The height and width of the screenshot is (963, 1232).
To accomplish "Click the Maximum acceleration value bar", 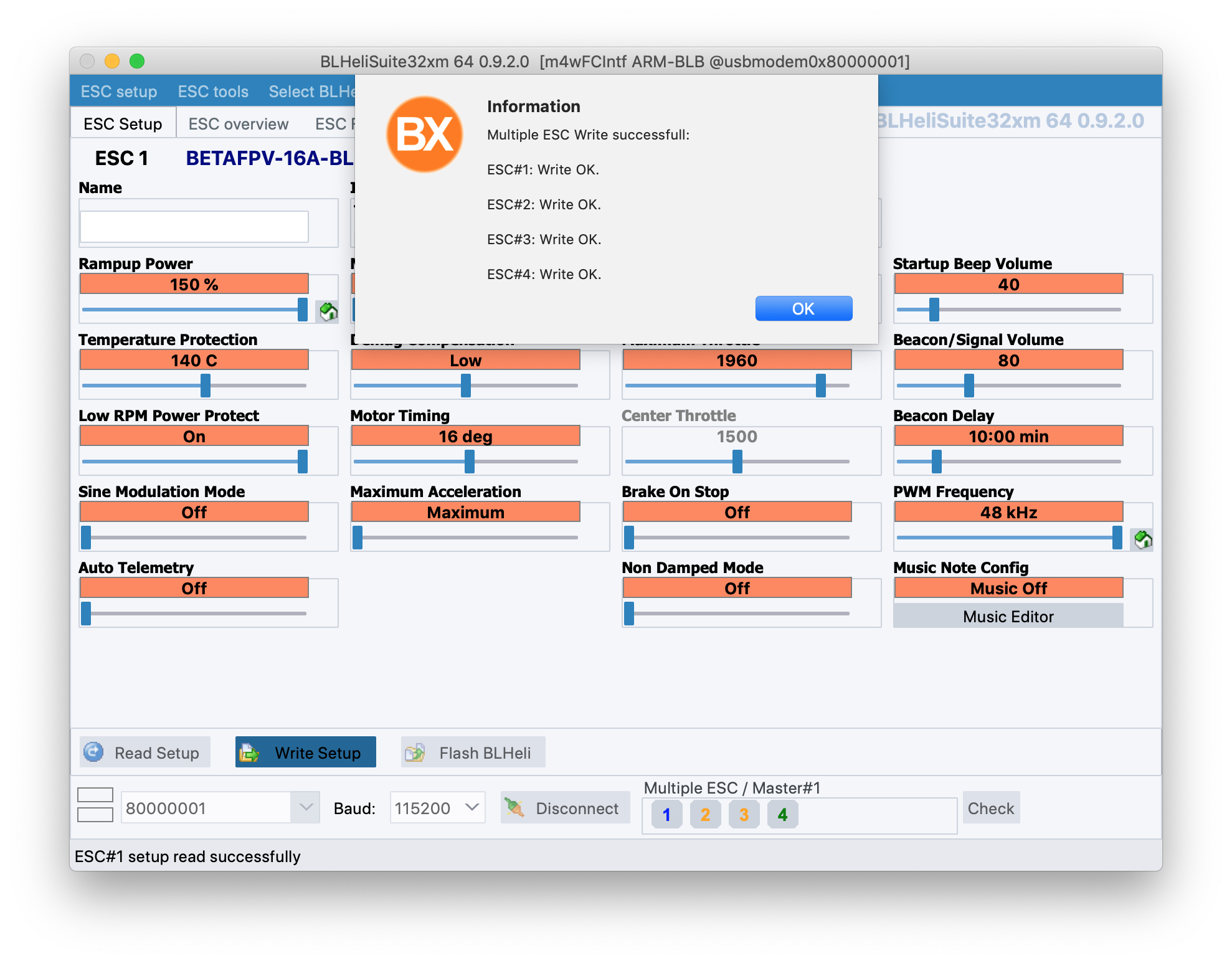I will (466, 512).
